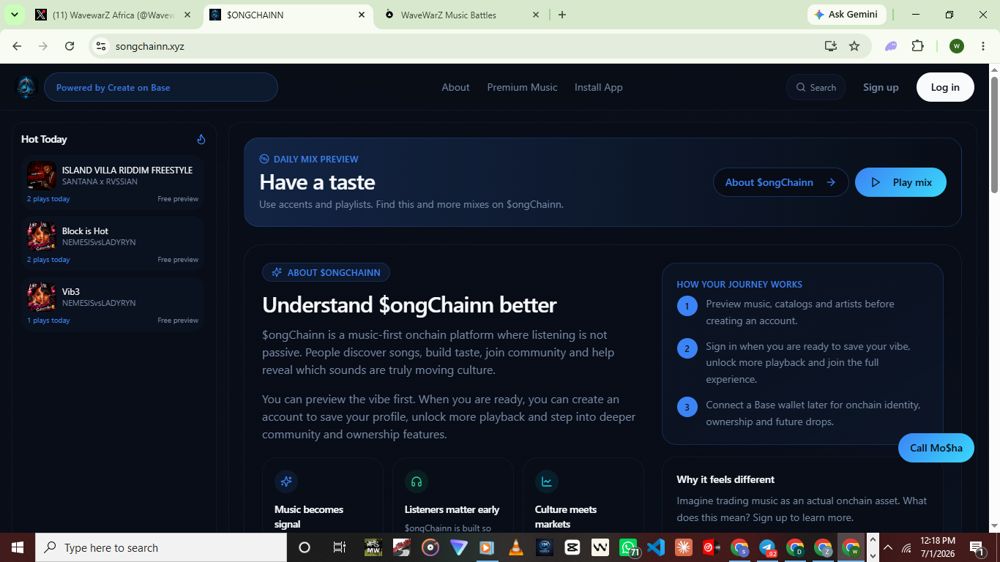Bookmark this page with the star icon
This screenshot has width=1000, height=562.
click(x=855, y=46)
